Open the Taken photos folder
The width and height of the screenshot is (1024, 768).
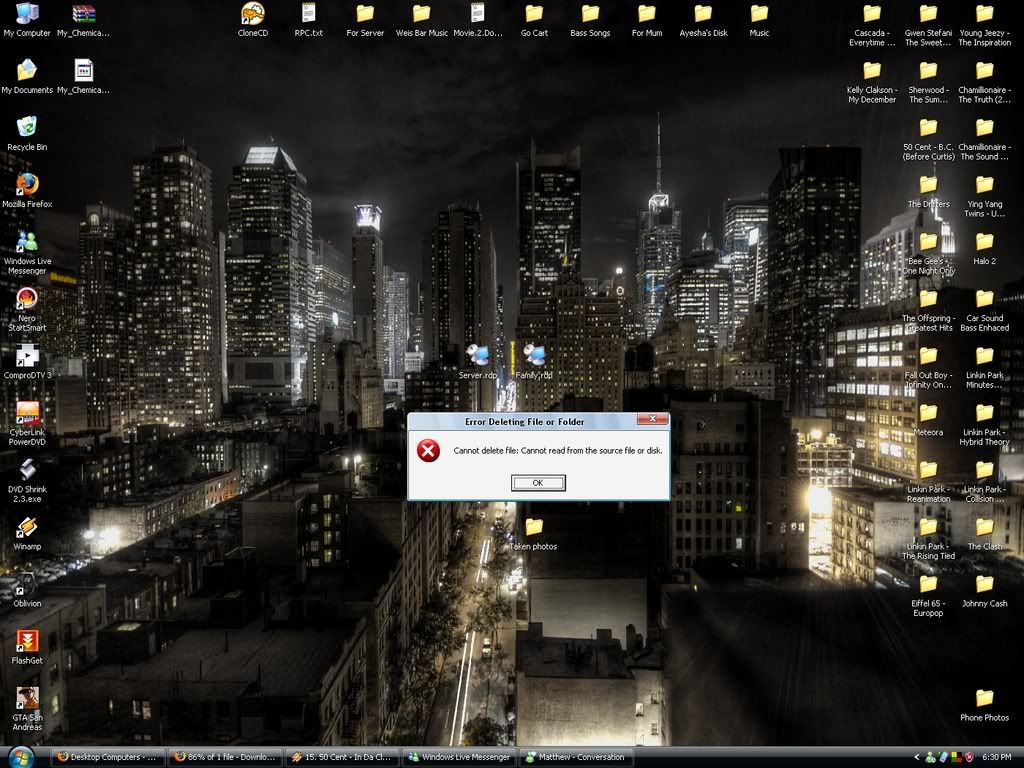(x=534, y=527)
